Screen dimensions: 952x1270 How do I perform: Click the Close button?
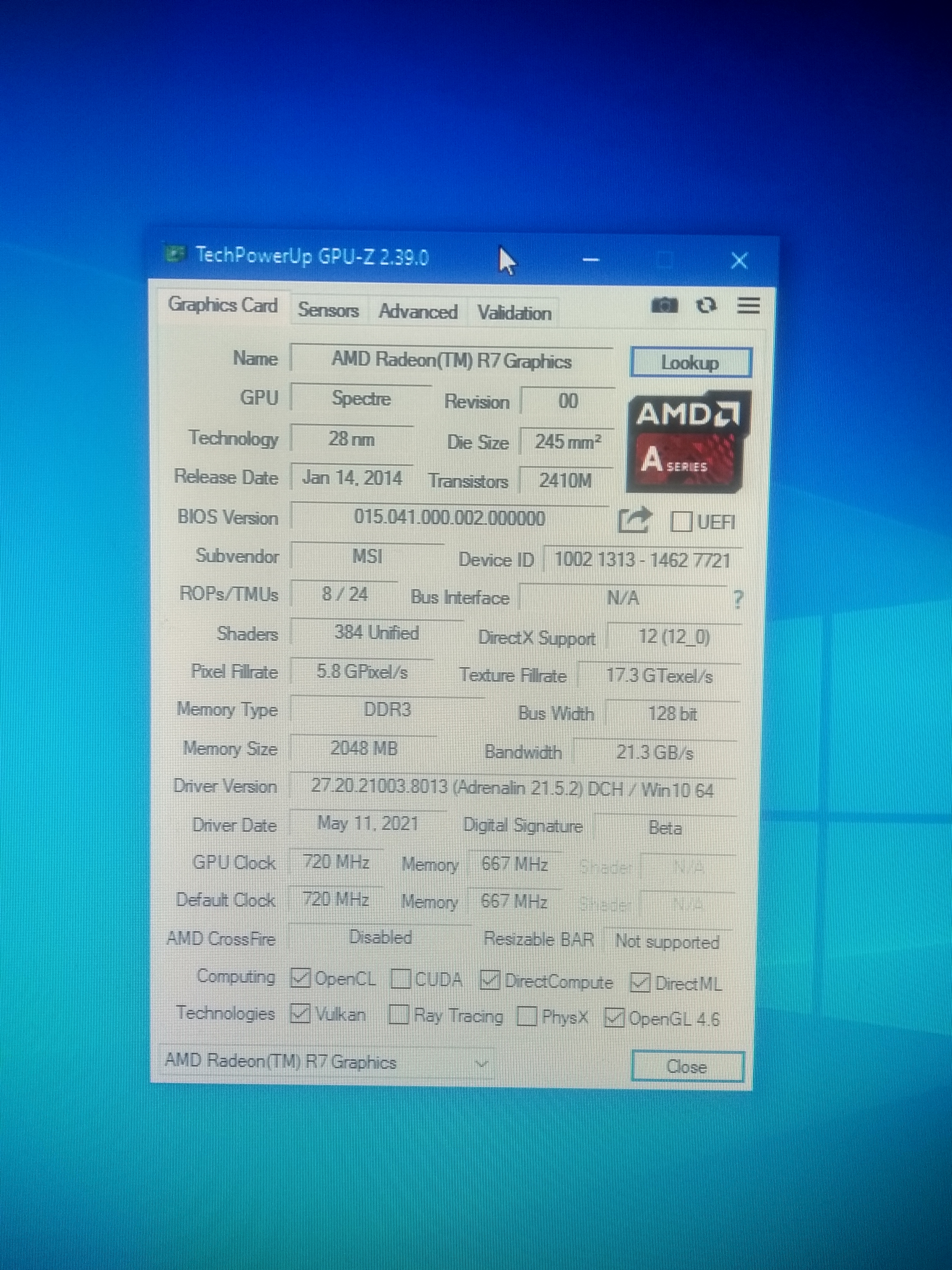coord(687,1067)
